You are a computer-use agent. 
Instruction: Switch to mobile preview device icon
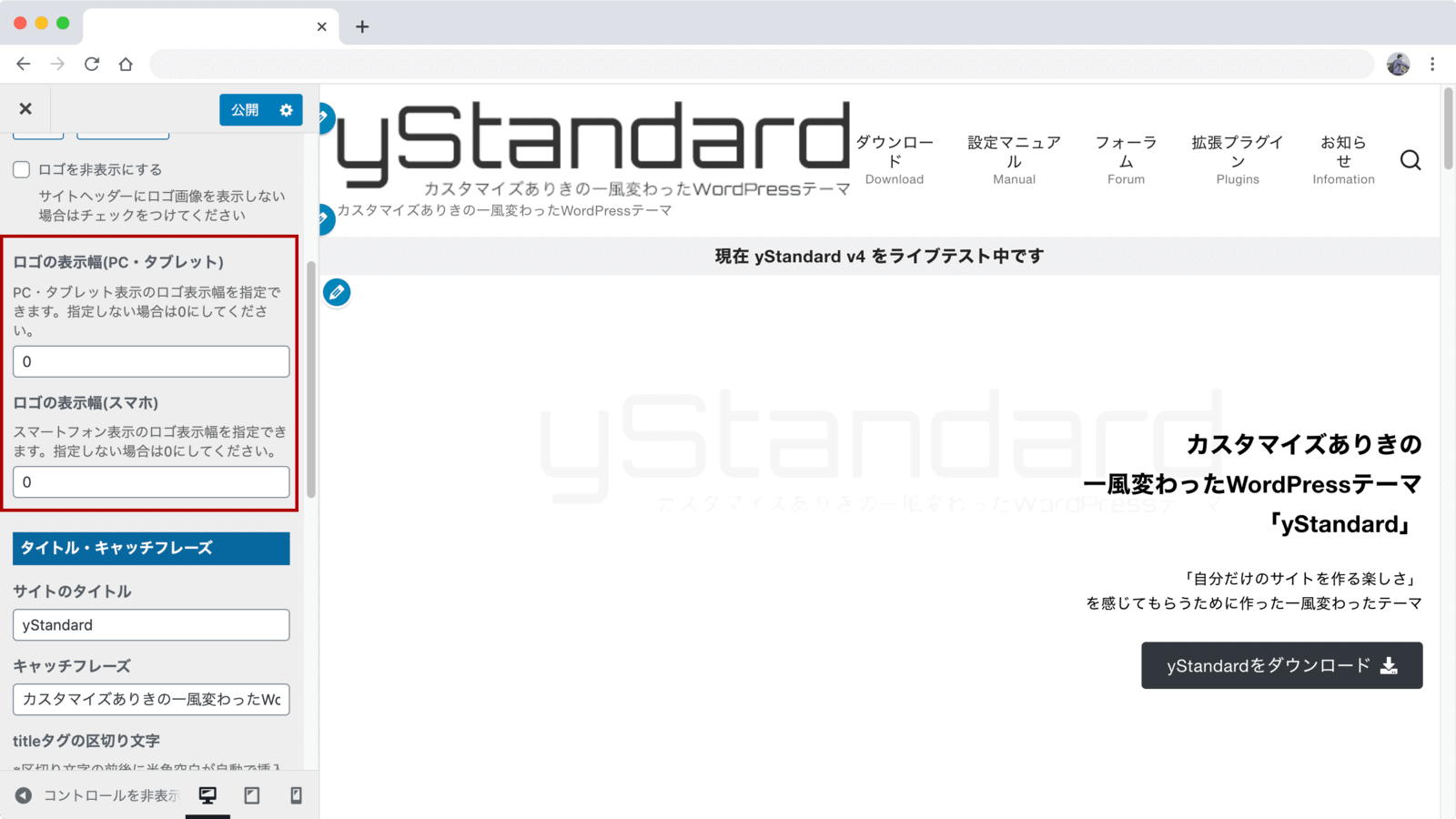[x=296, y=795]
